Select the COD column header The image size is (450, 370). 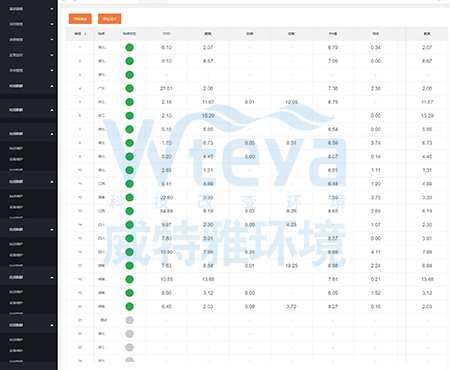166,34
